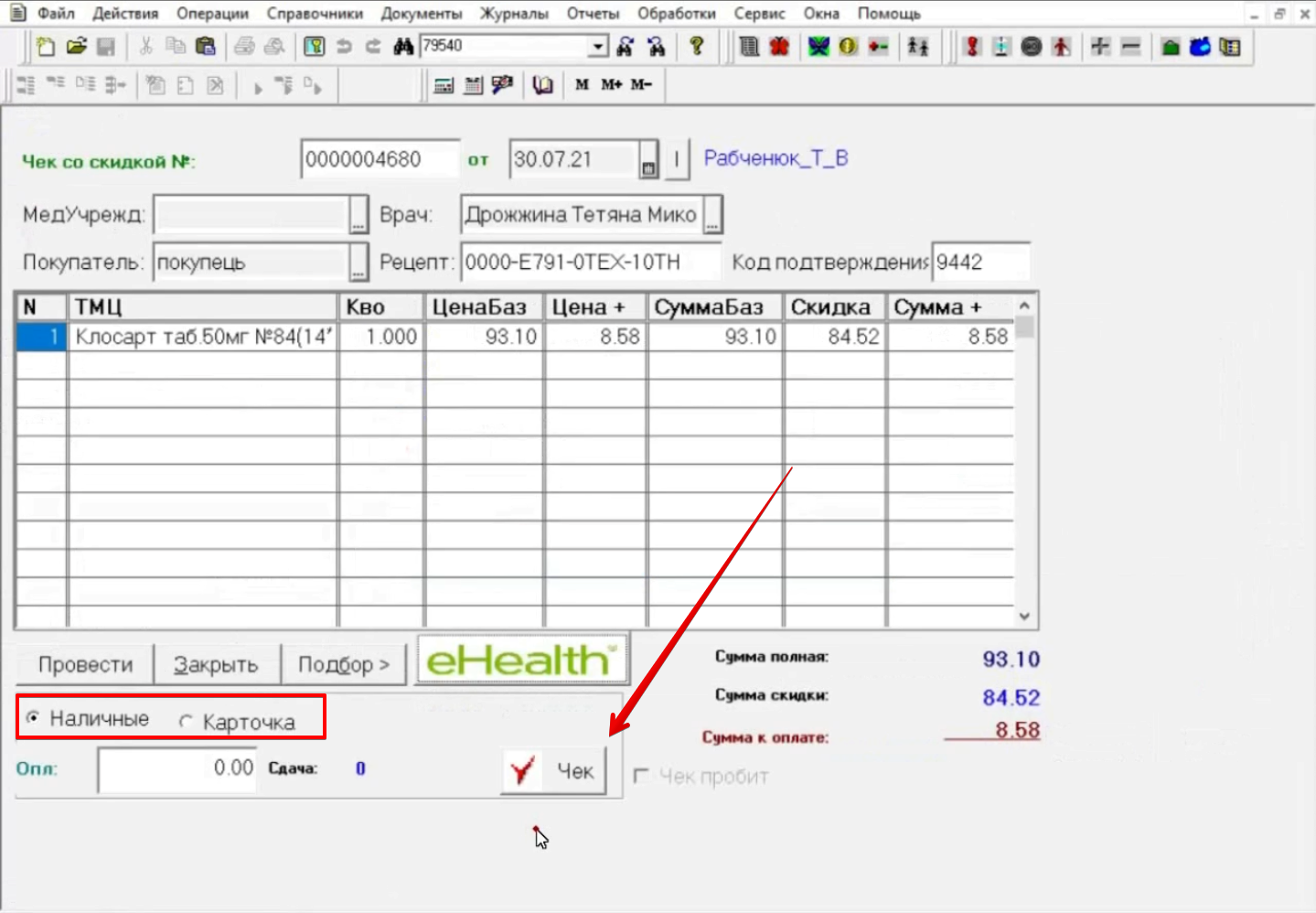
Task: Open the Отчеты menu
Action: (x=593, y=14)
